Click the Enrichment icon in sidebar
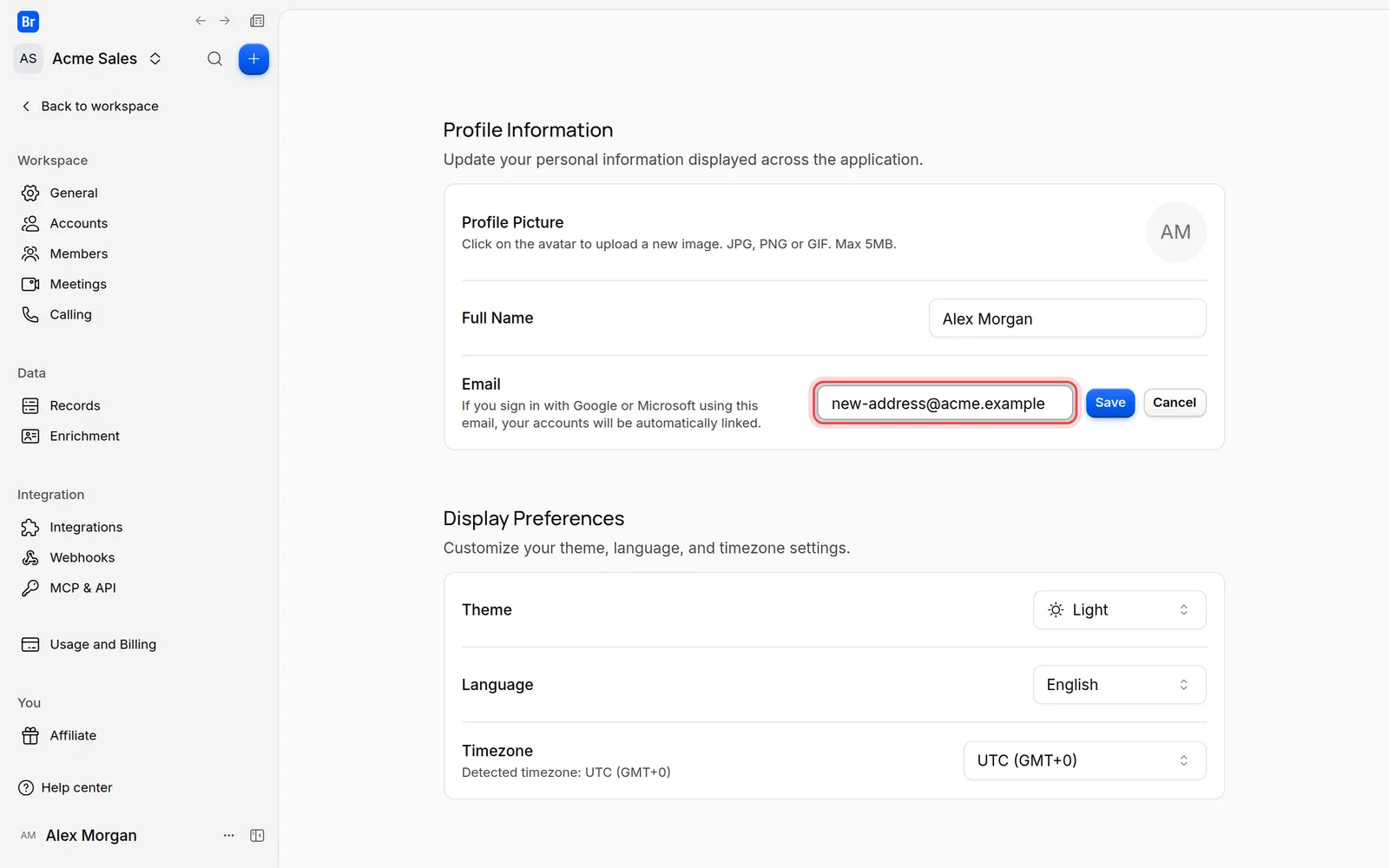This screenshot has height=868, width=1389. tap(30, 436)
